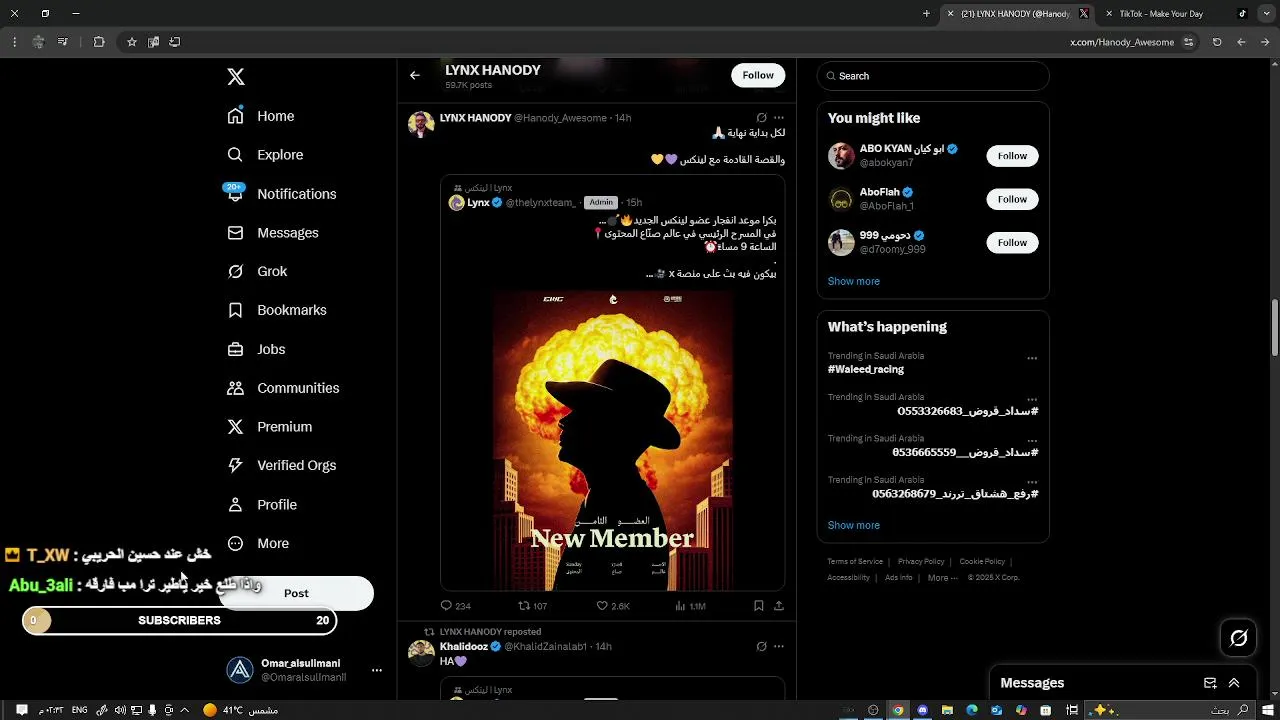Expand the Messages drawer
This screenshot has width=1280, height=720.
coord(1234,683)
